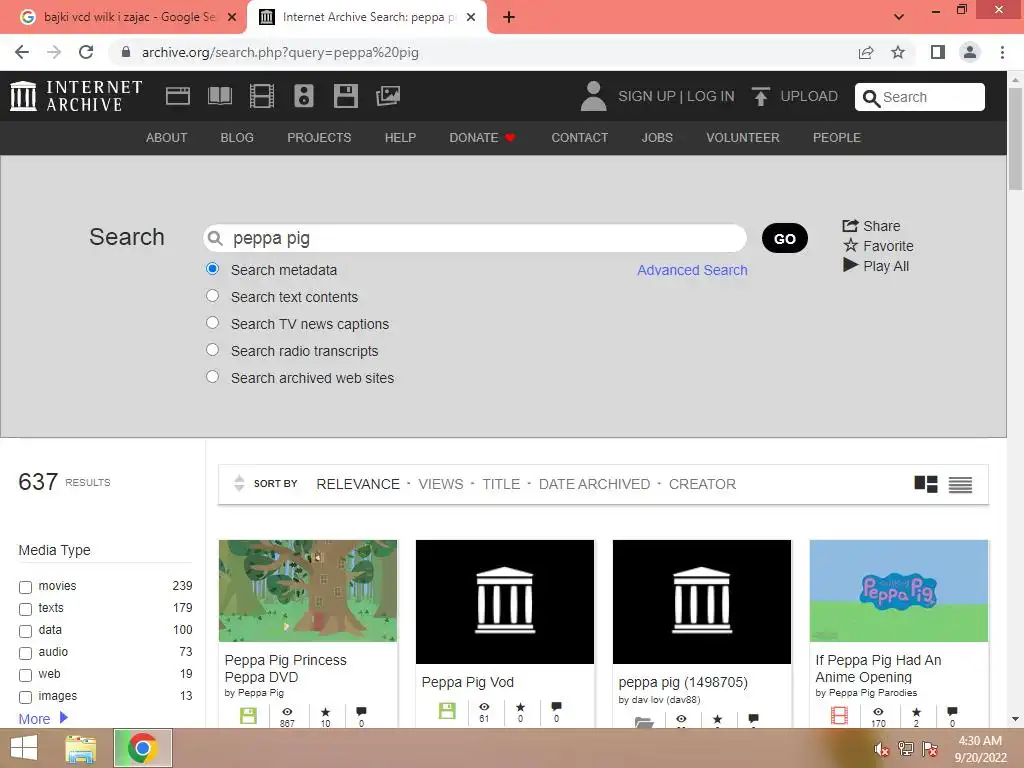Click browser back arrow
Image resolution: width=1024 pixels, height=768 pixels.
[x=22, y=52]
